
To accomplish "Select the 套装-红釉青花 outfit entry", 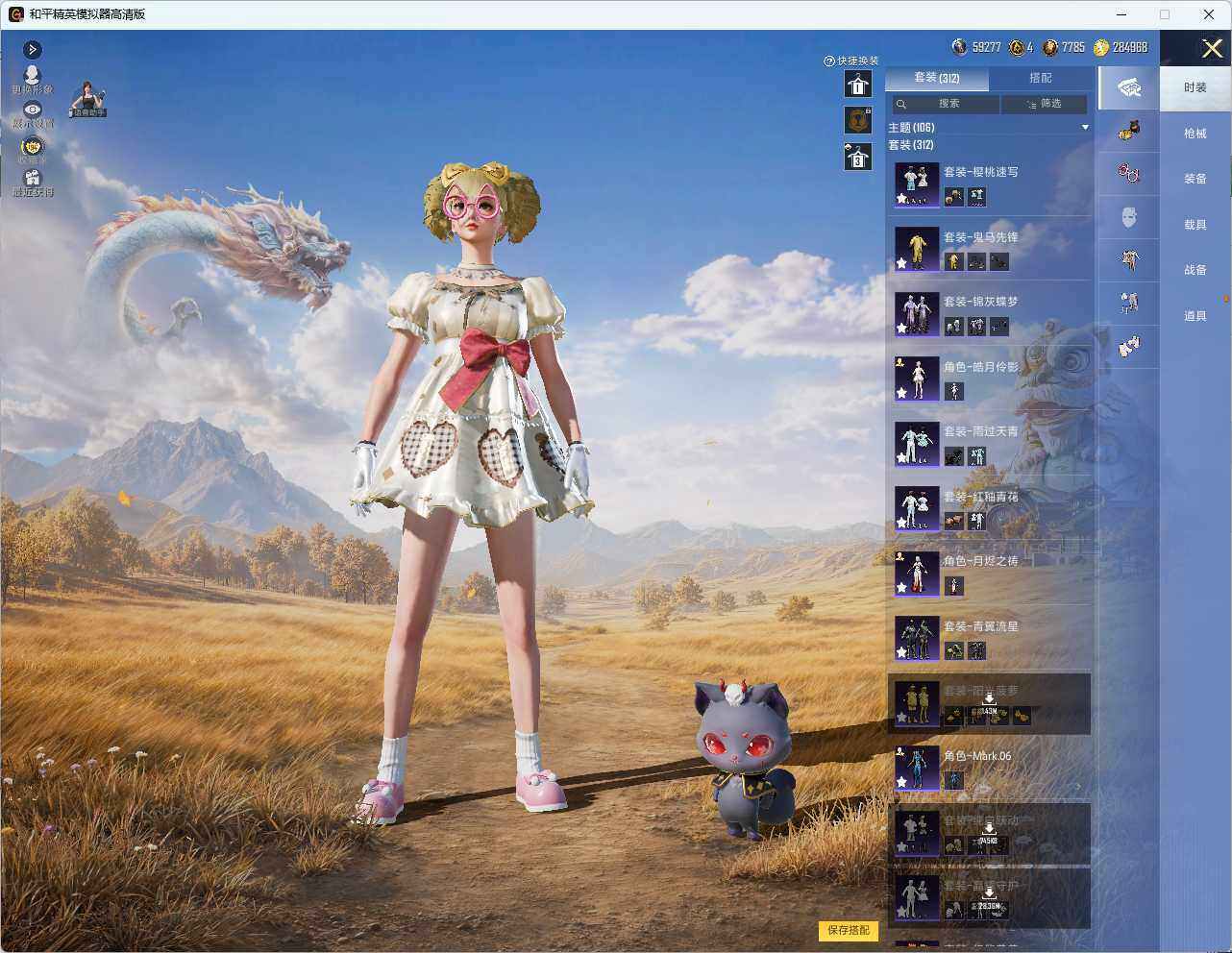I will (x=988, y=508).
